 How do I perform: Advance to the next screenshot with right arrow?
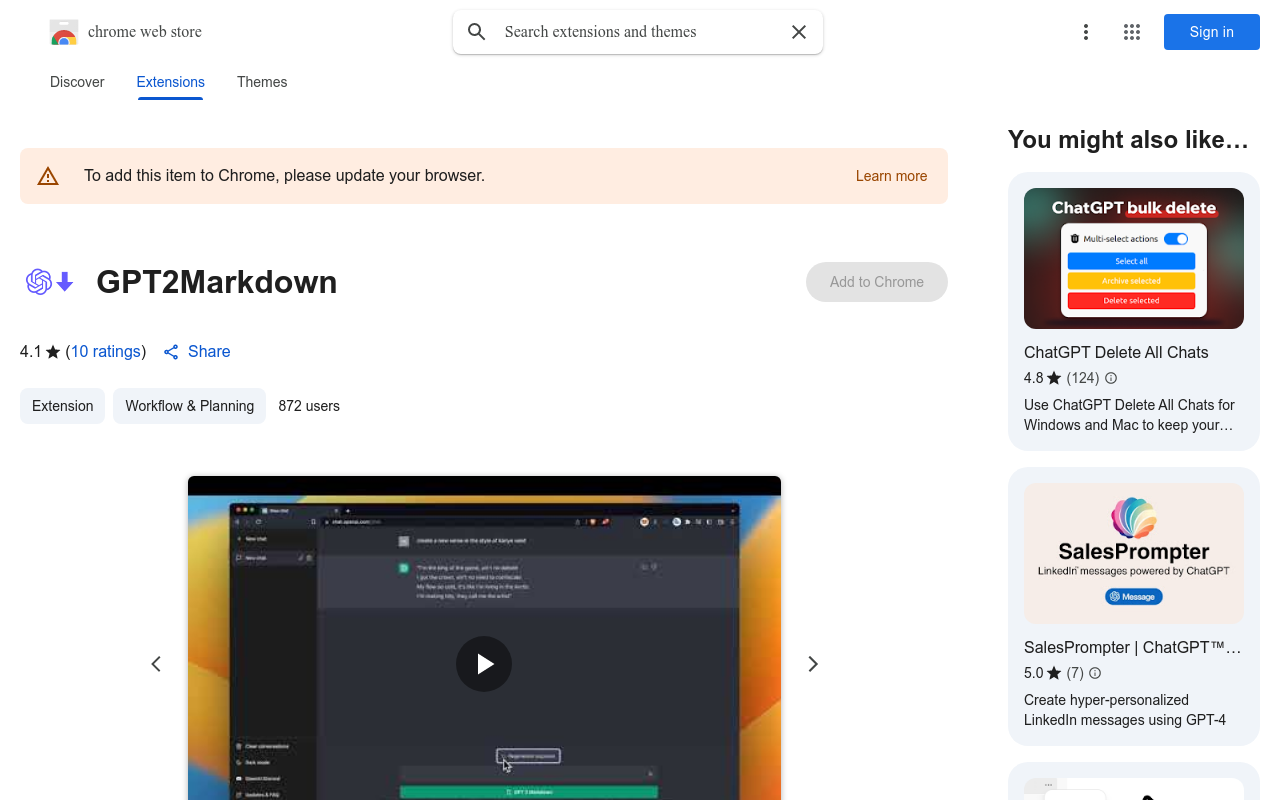(x=813, y=664)
